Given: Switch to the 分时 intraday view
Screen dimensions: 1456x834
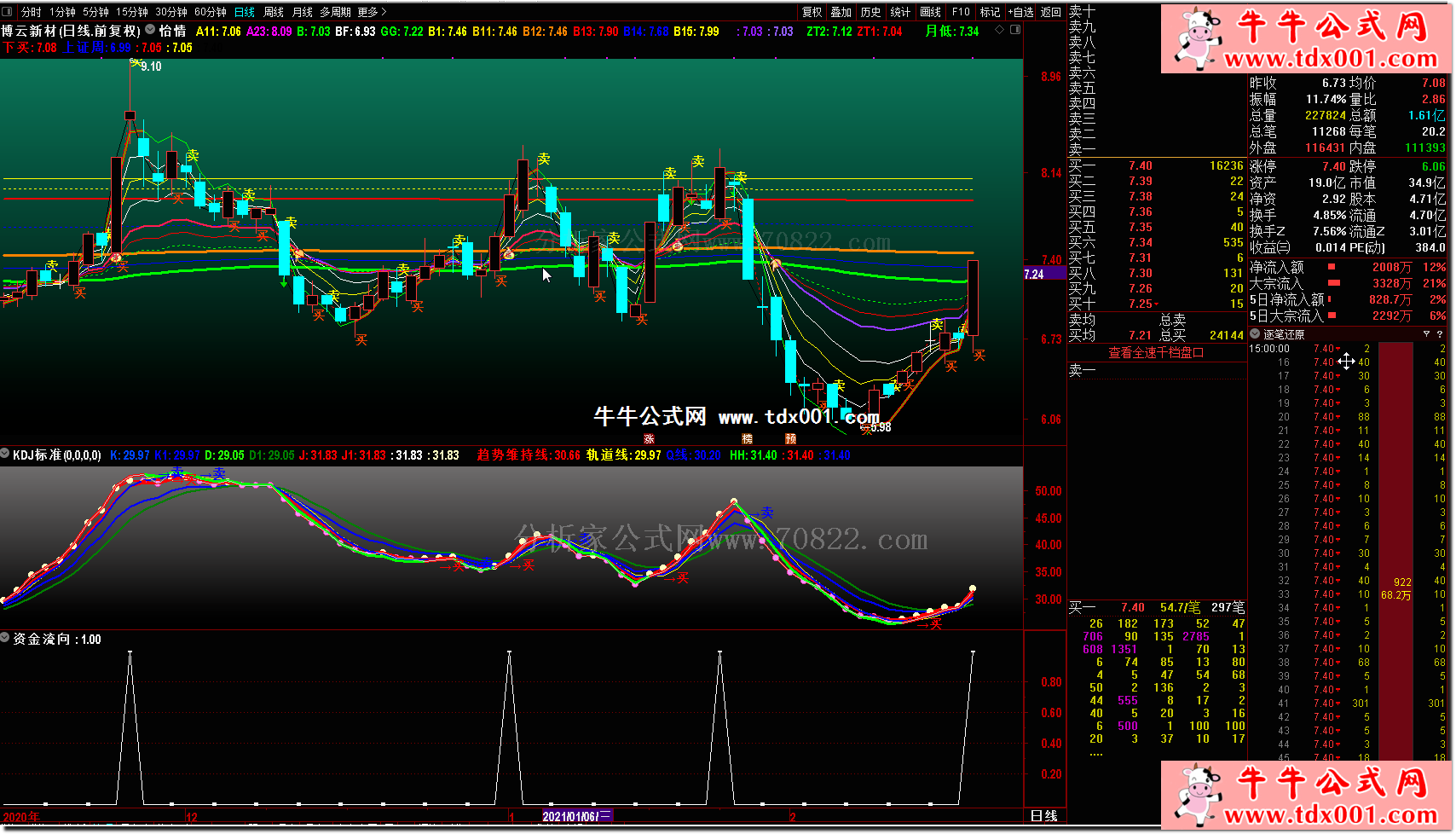Looking at the screenshot, I should point(32,12).
